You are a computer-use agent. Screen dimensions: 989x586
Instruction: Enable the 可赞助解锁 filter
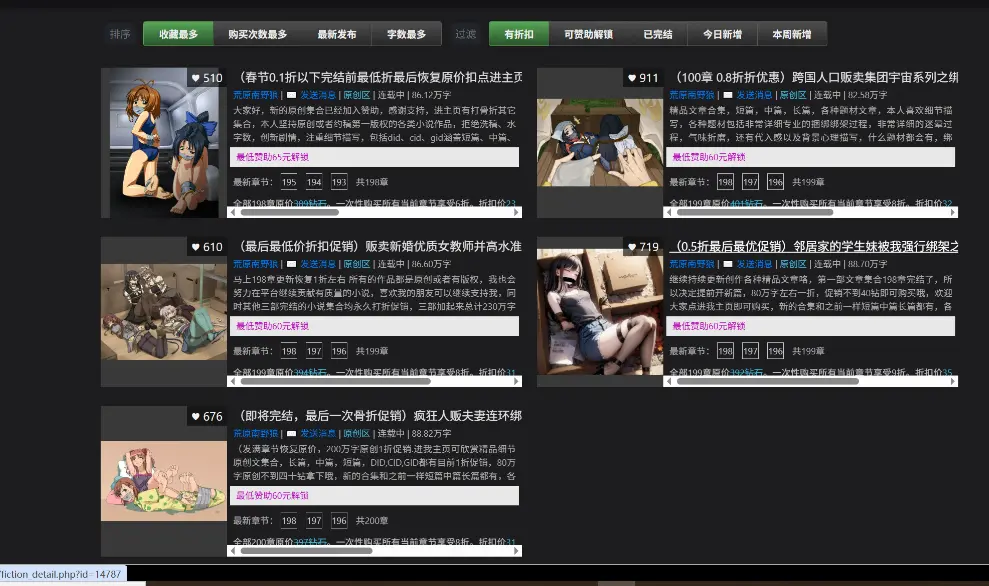click(588, 34)
